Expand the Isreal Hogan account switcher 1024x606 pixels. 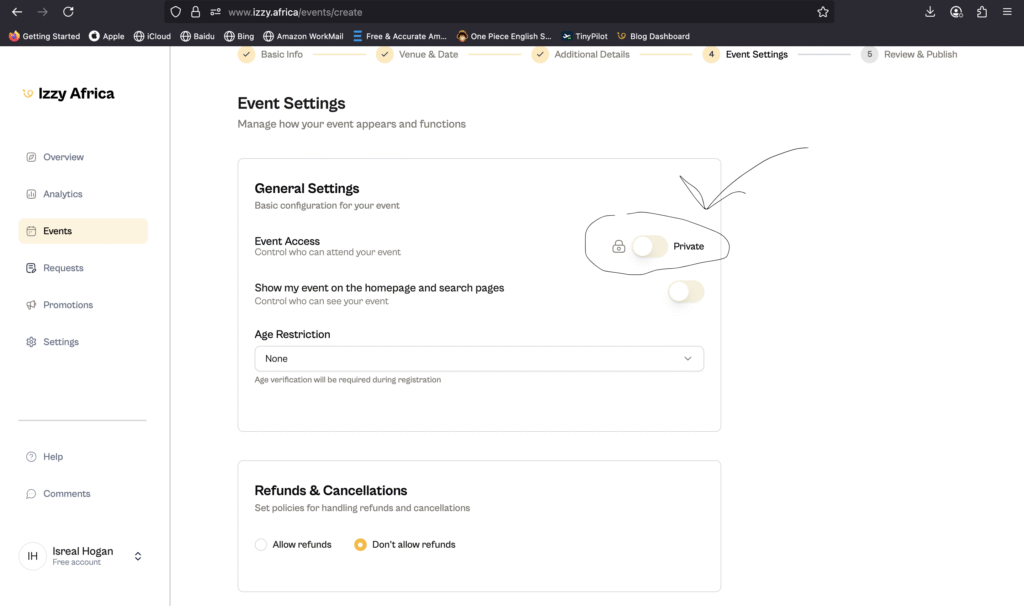tap(138, 556)
